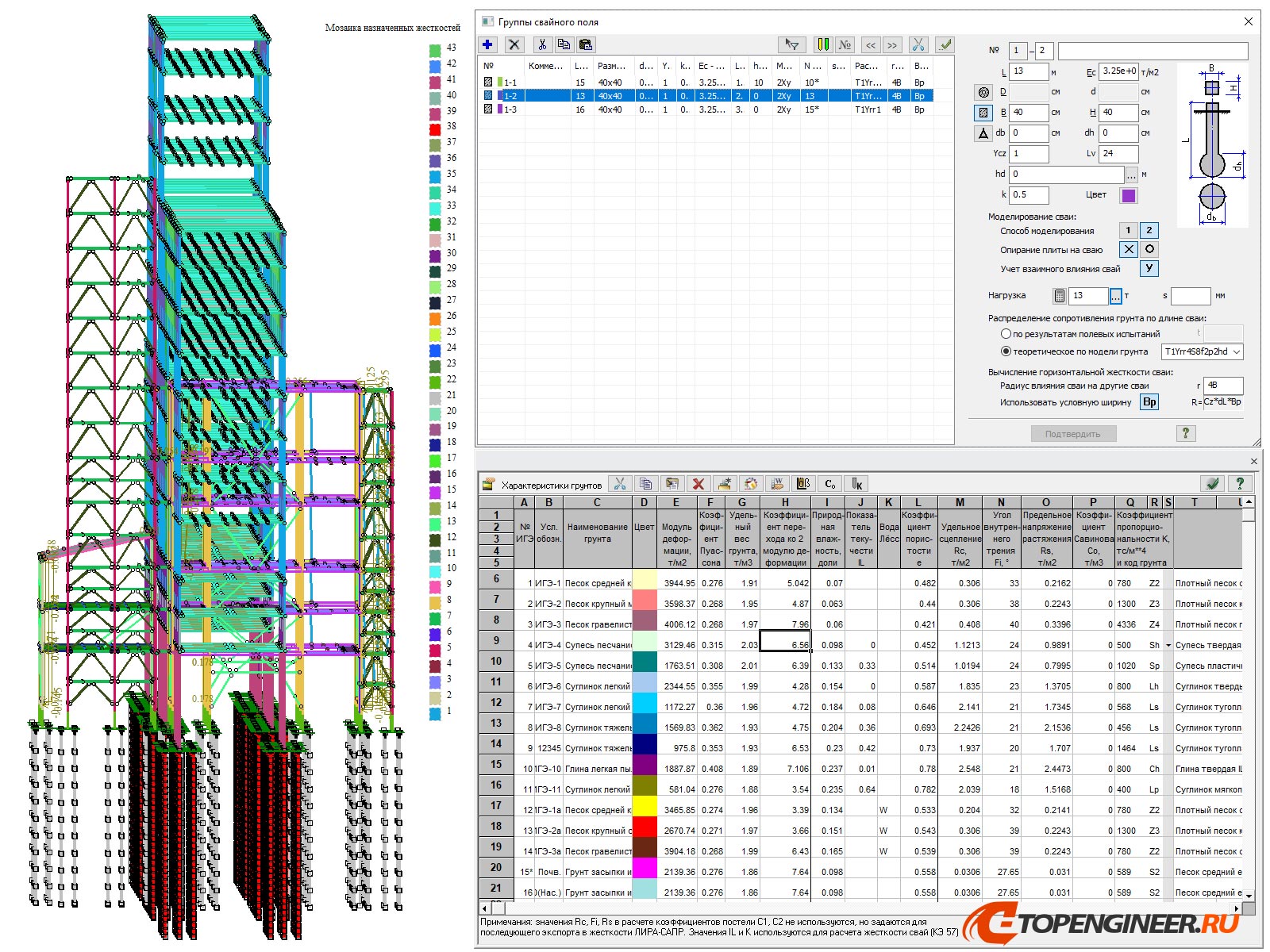Click the paste clipboard icon in pile groups toolbar
Image resolution: width=1270 pixels, height=952 pixels.
(585, 45)
